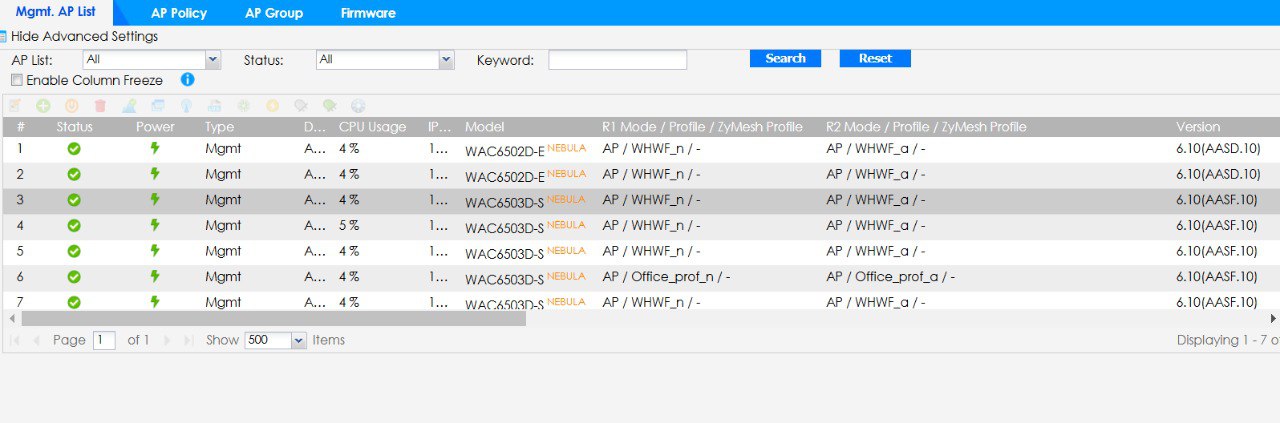Click "AP / Office_prof_n / -" cell
1280x423 pixels.
[x=667, y=277]
